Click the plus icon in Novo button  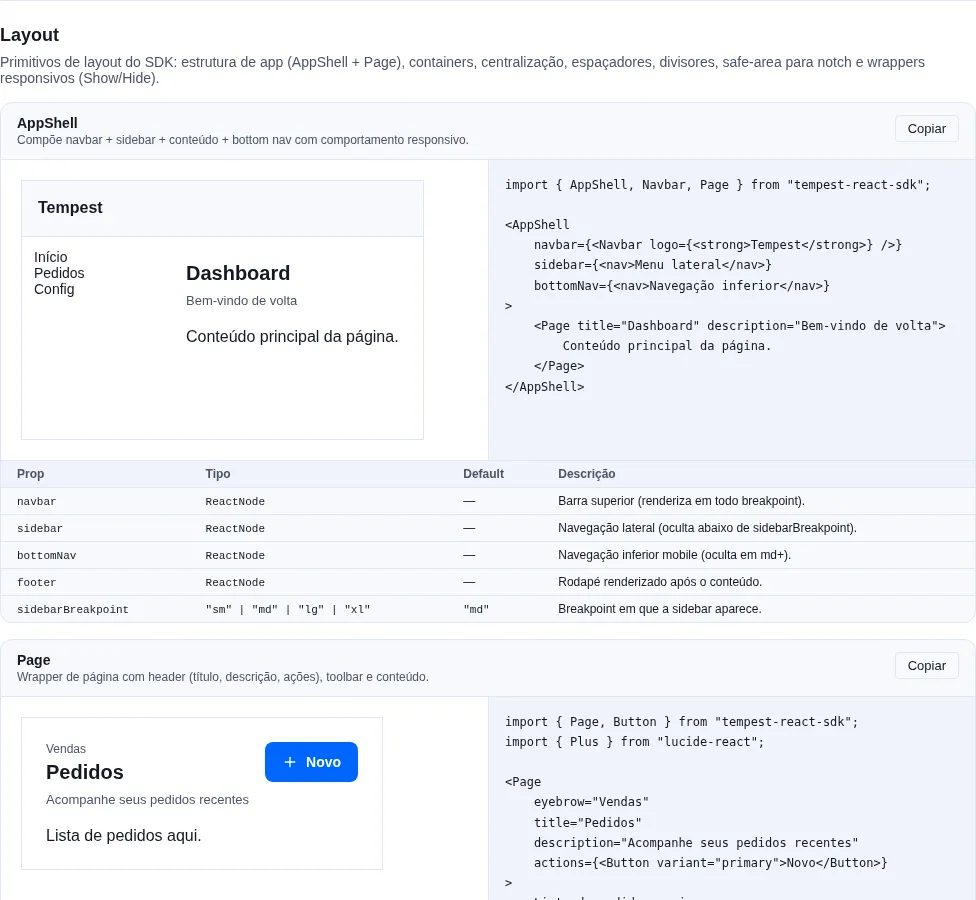pyautogui.click(x=289, y=762)
